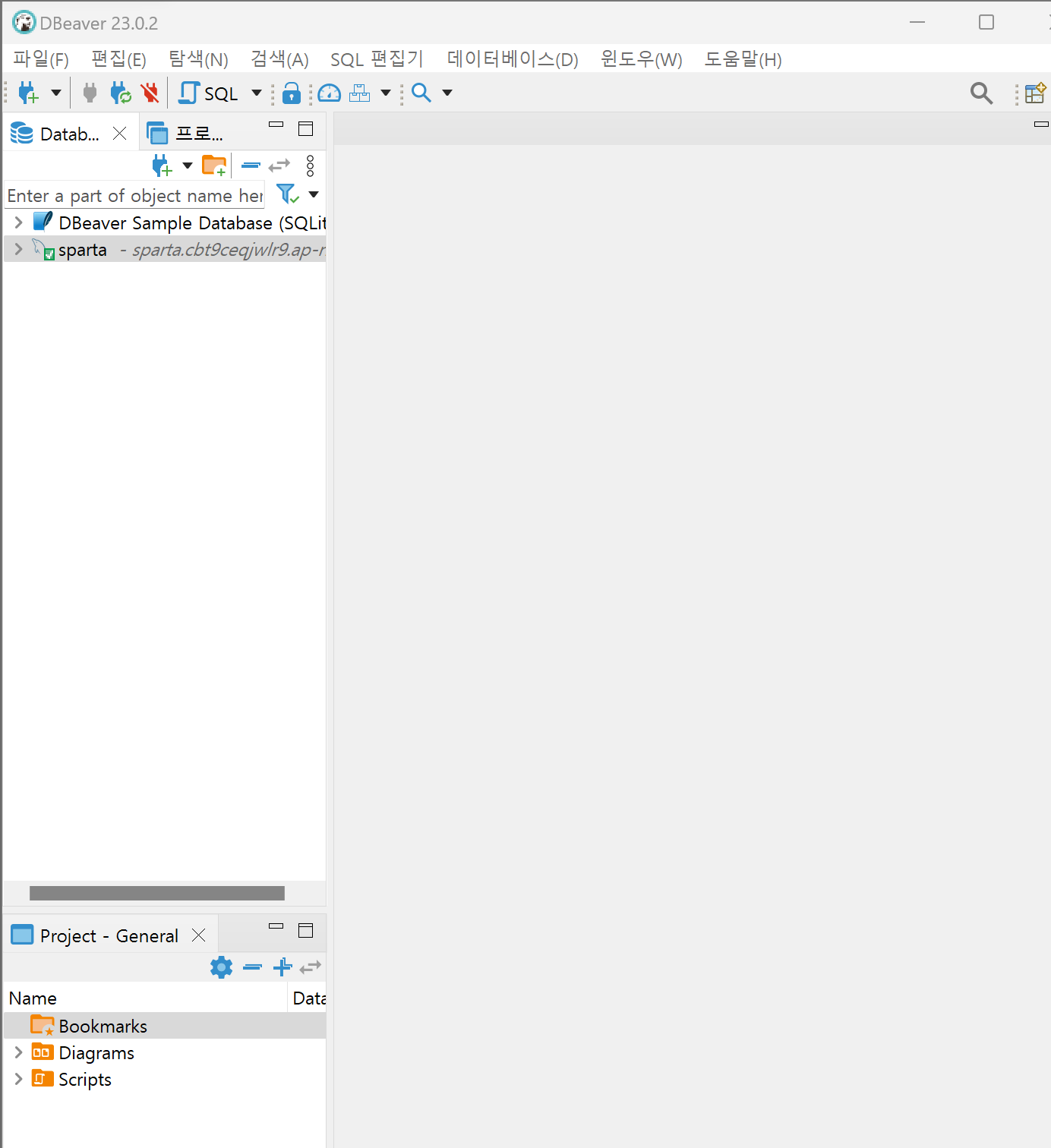Click the gray Connect plug icon
Screen dimensions: 1051x1148
point(90,93)
